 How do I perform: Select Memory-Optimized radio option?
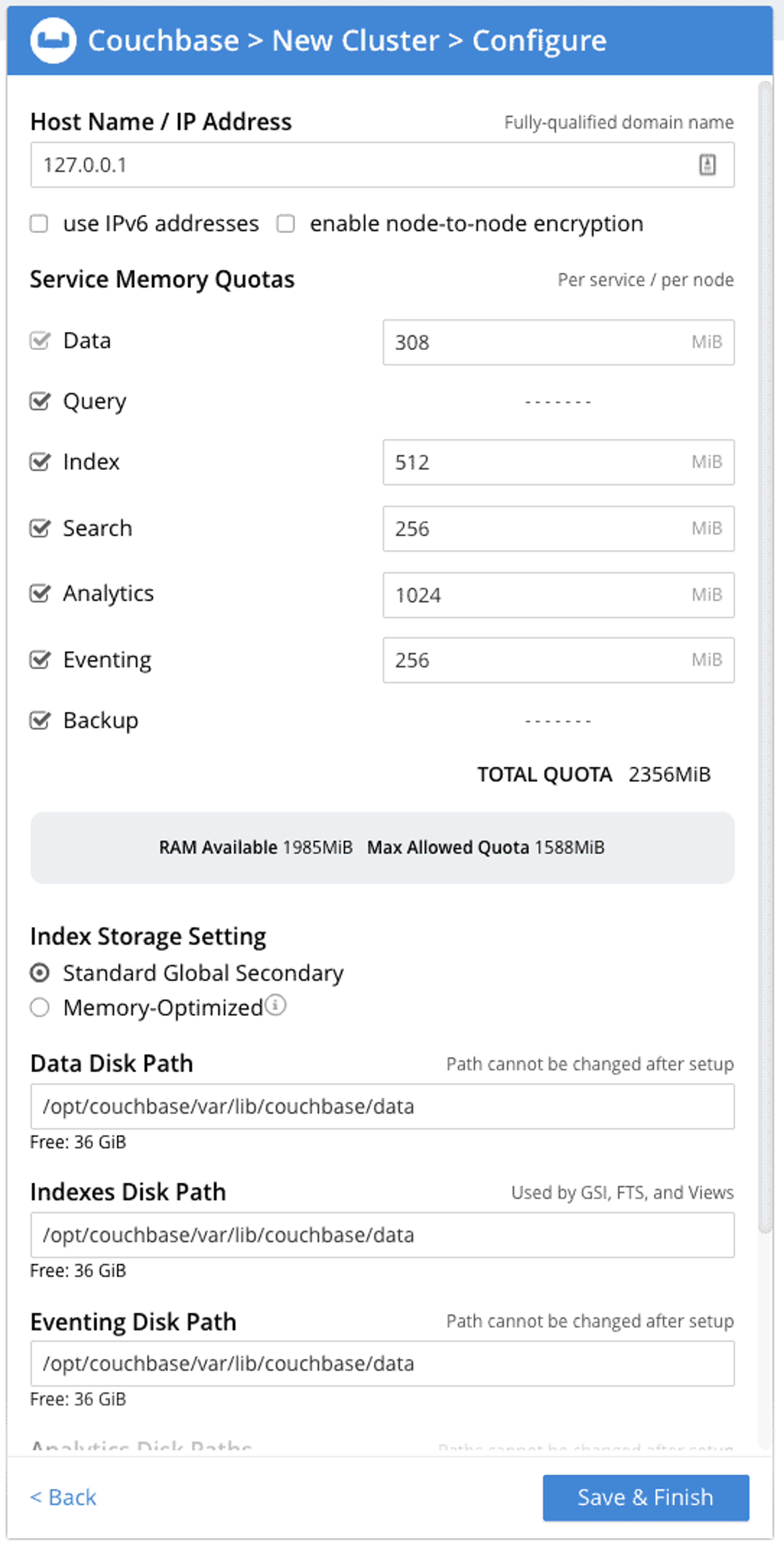pos(40,1007)
